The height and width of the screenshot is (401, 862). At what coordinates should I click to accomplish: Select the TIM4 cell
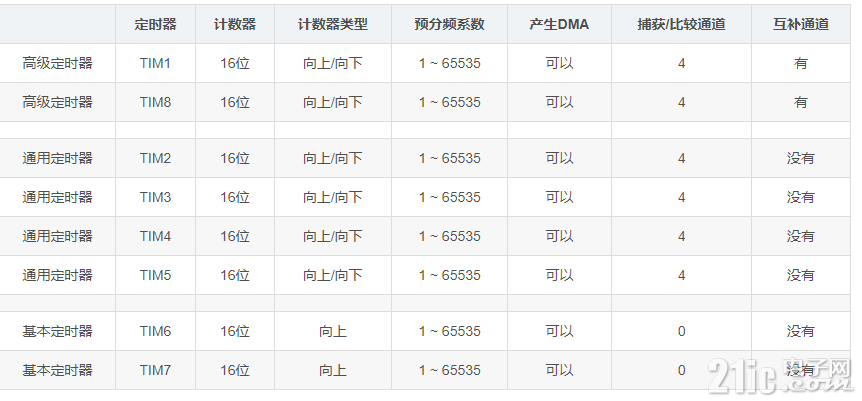[x=156, y=237]
